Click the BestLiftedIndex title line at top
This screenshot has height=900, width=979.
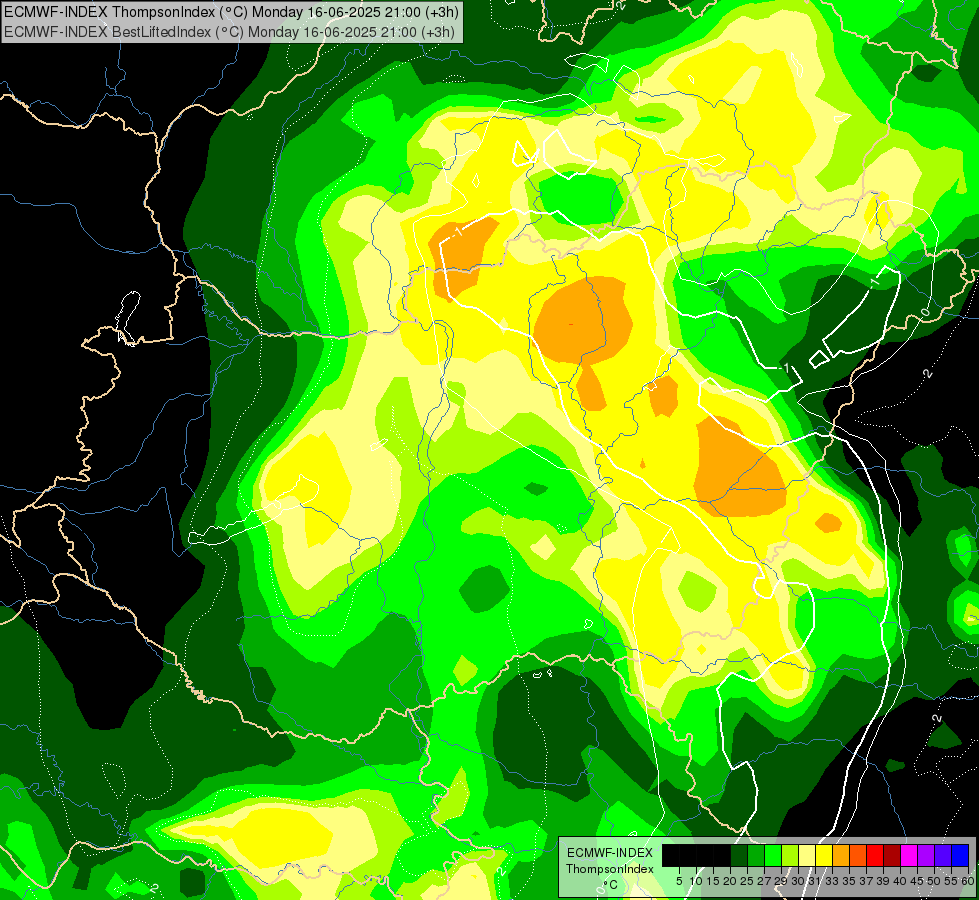click(x=229, y=32)
